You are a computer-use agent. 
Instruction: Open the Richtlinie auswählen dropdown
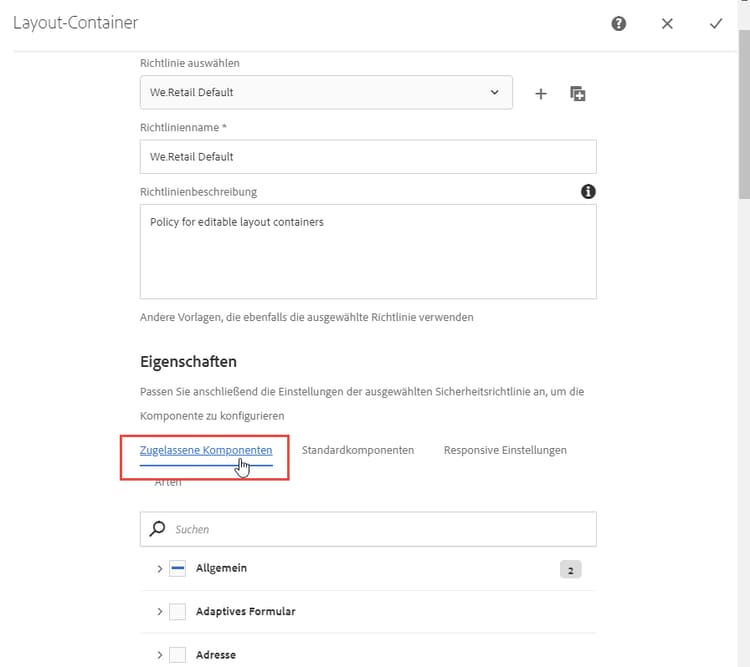click(326, 93)
